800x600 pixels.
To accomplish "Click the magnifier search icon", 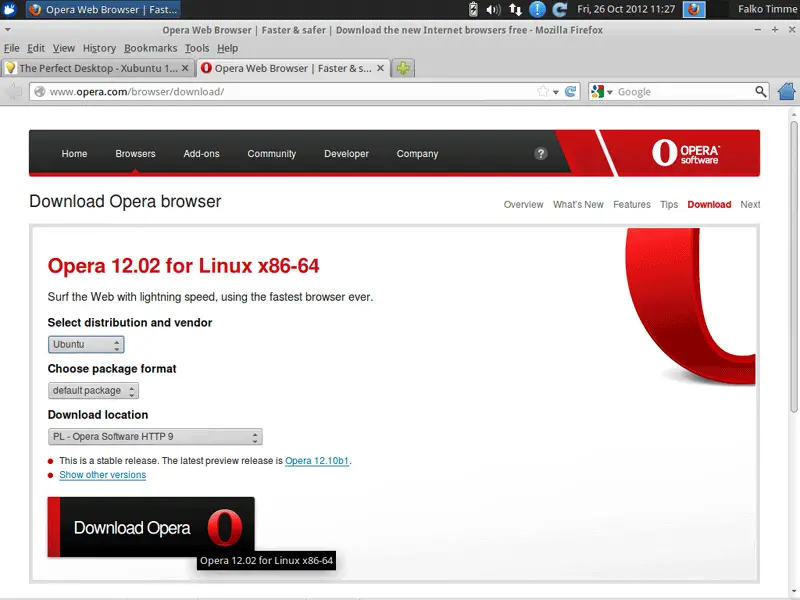I will point(760,91).
